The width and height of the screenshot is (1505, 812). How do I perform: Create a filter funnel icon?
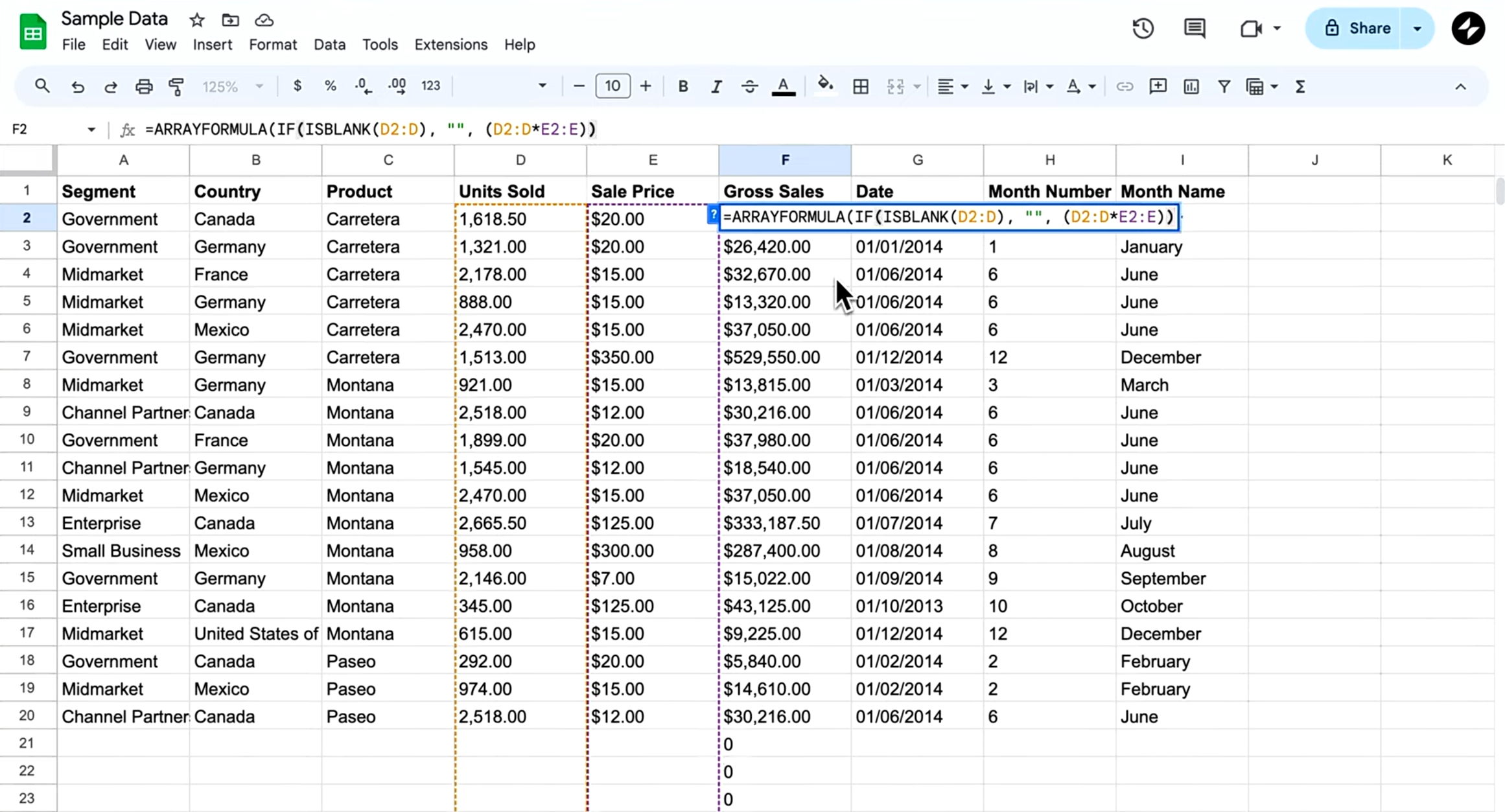click(1224, 86)
